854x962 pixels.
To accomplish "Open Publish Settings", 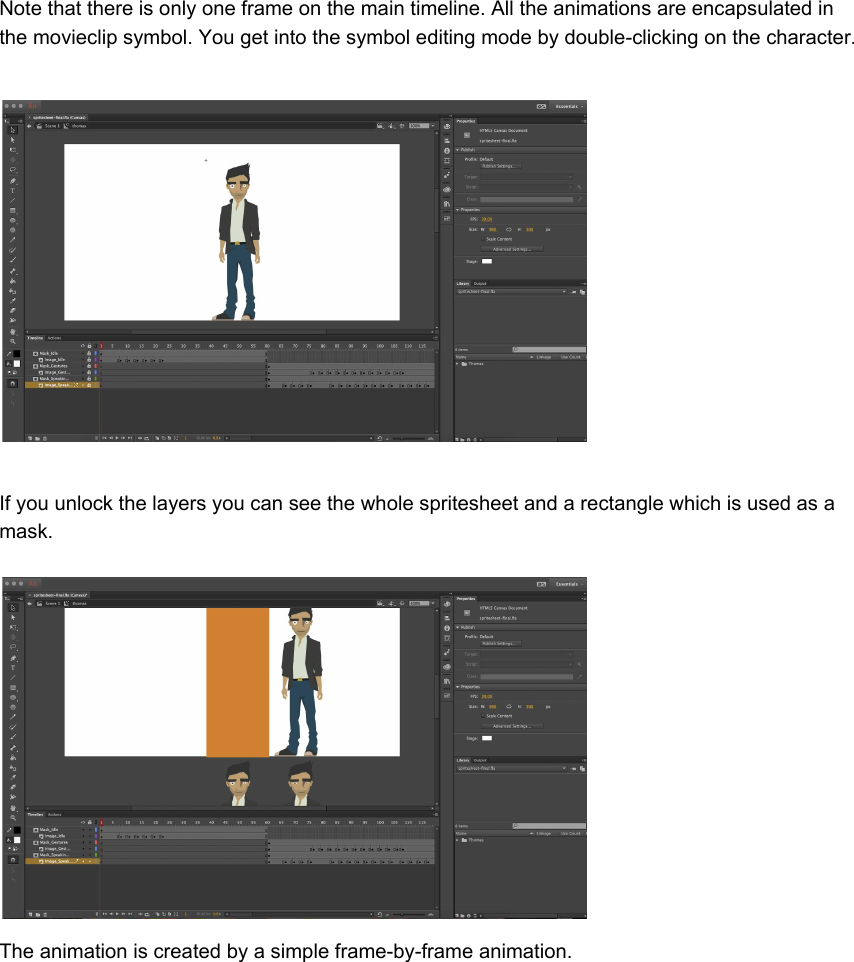I will pos(499,166).
